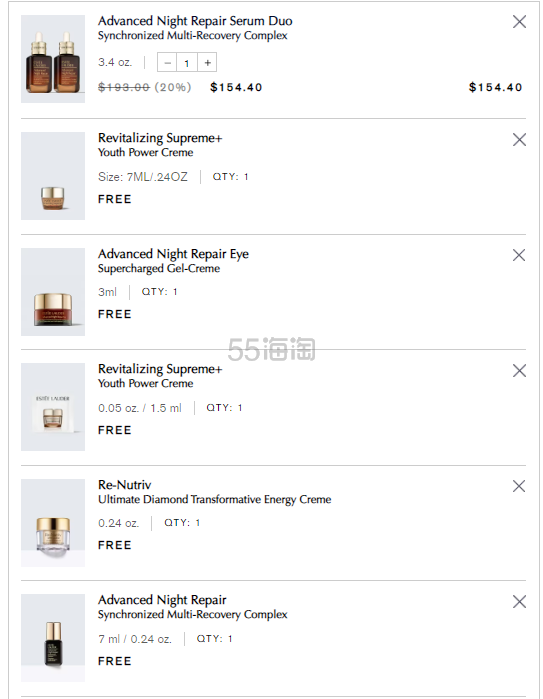
Task: Remove the 1.5 ml Revitalizing Supreme+ sample
Action: tap(519, 370)
